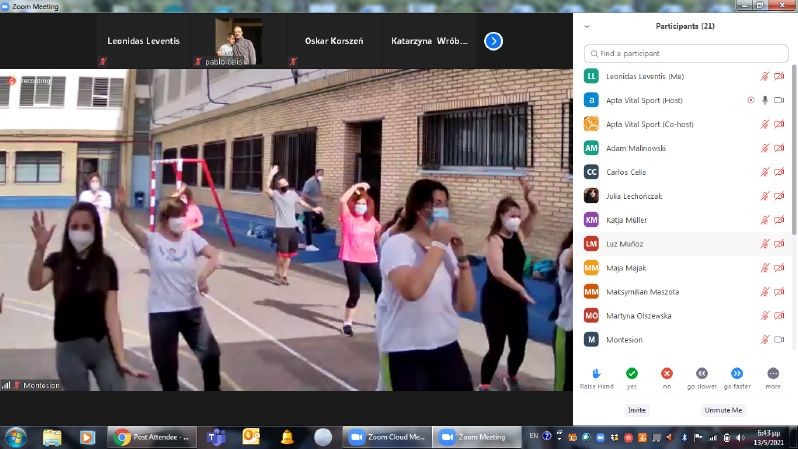Collapse the Participants panel with the chevron
Viewport: 798px width, 449px height.
tap(587, 27)
